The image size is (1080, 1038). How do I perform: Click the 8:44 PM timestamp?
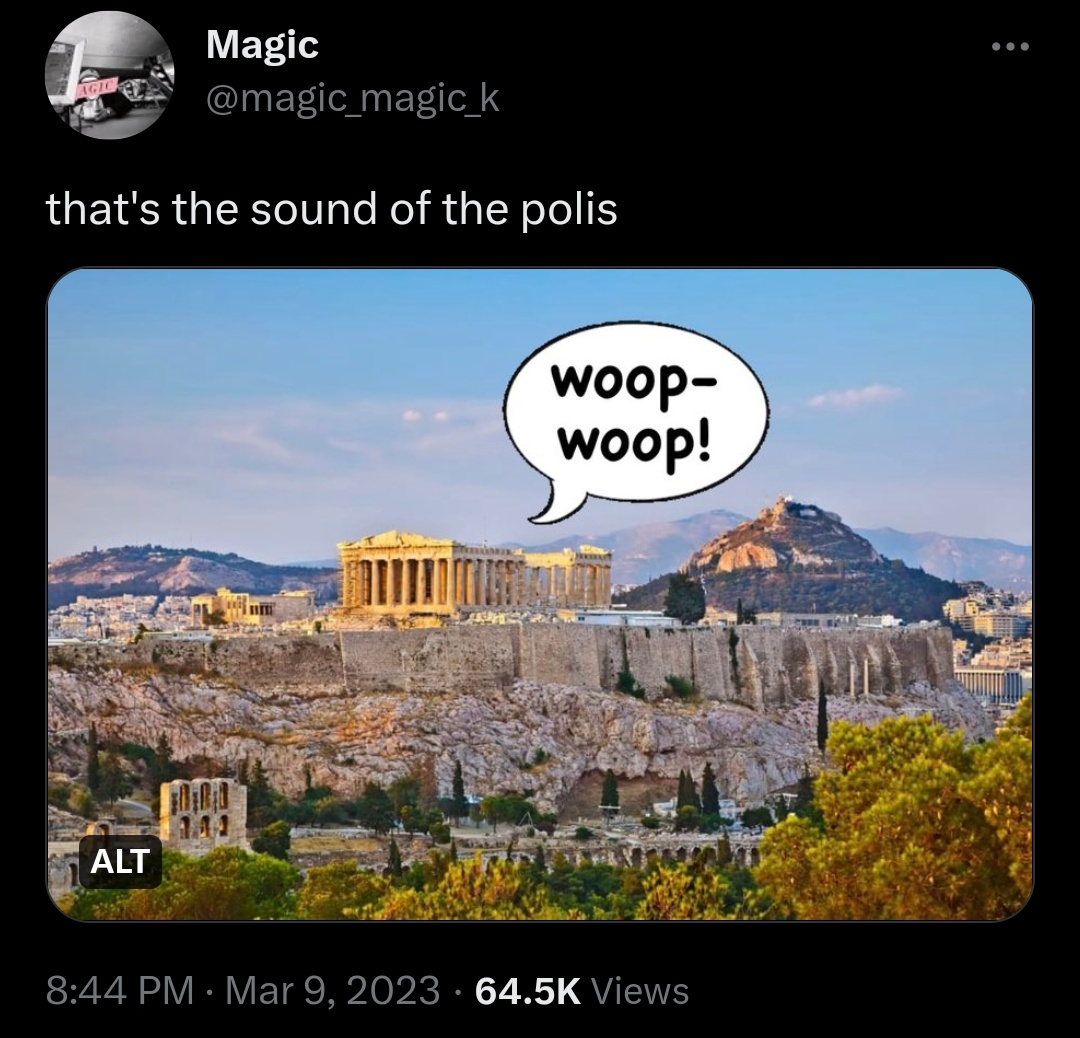coord(120,990)
